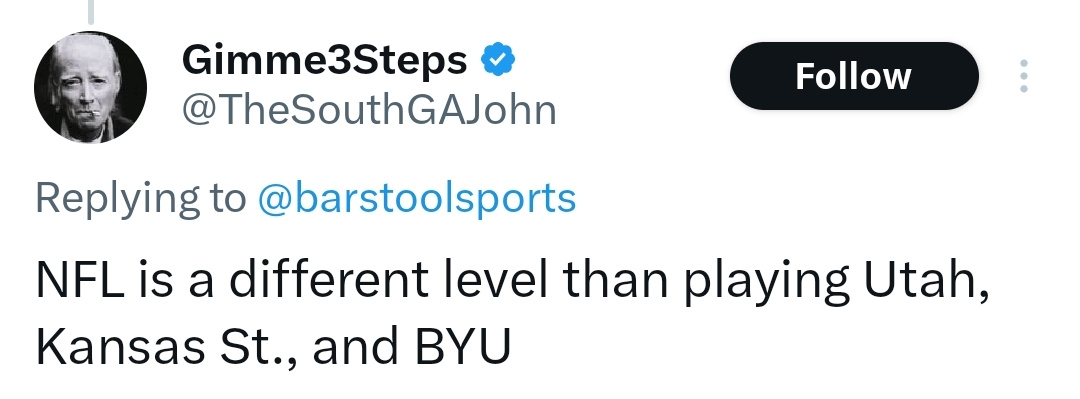
Task: Click the word 'Utah,' in the tweet
Action: pyautogui.click(x=926, y=281)
